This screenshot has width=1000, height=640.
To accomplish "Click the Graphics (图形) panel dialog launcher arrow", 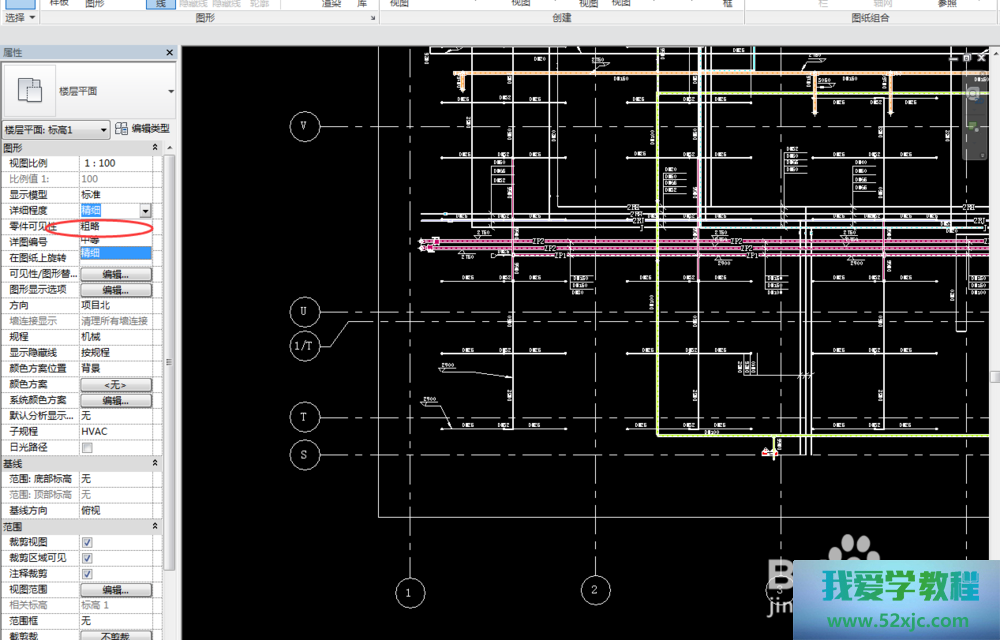I will 373,18.
